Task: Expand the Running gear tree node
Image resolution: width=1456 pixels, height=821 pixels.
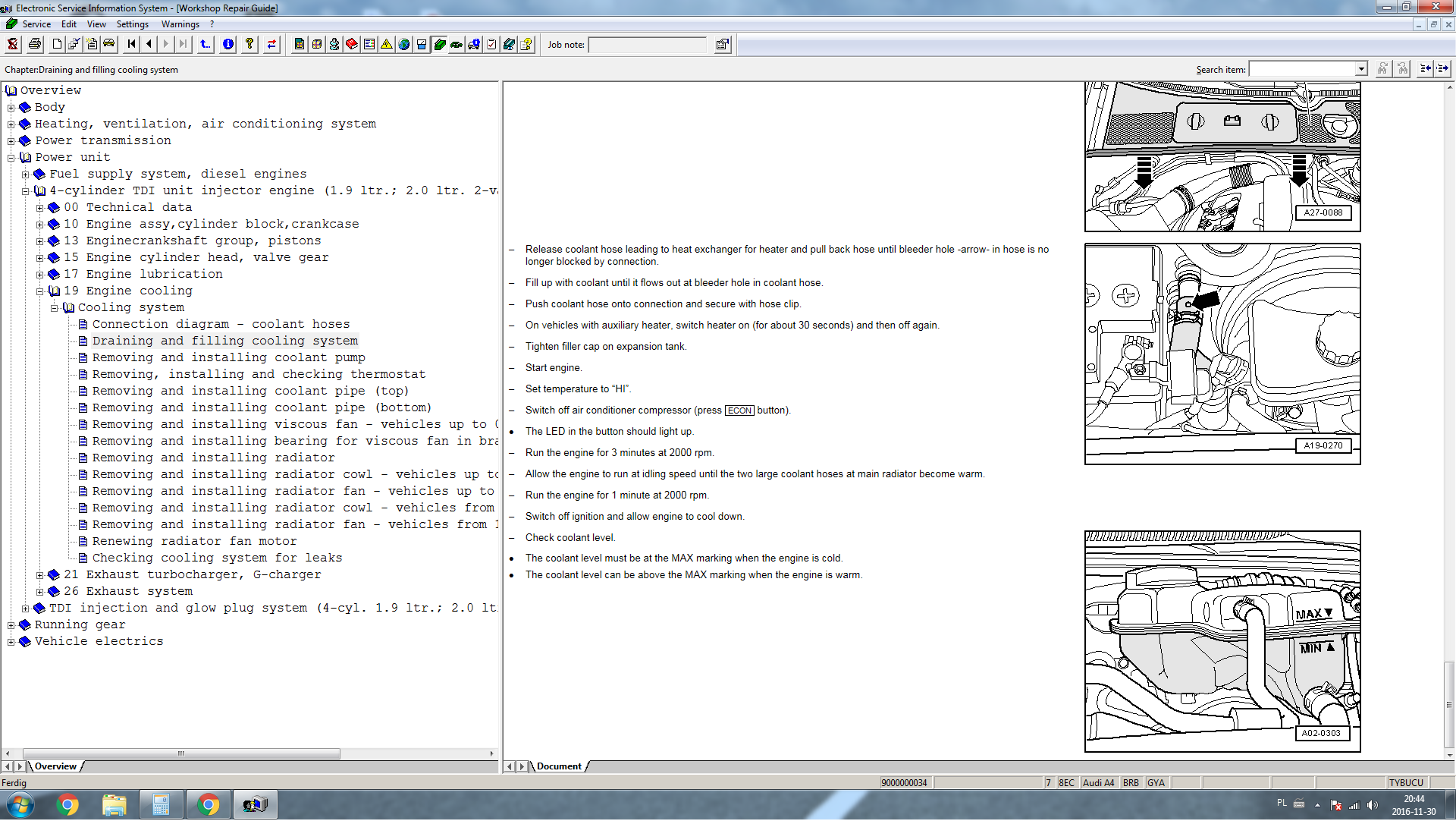Action: click(x=11, y=625)
